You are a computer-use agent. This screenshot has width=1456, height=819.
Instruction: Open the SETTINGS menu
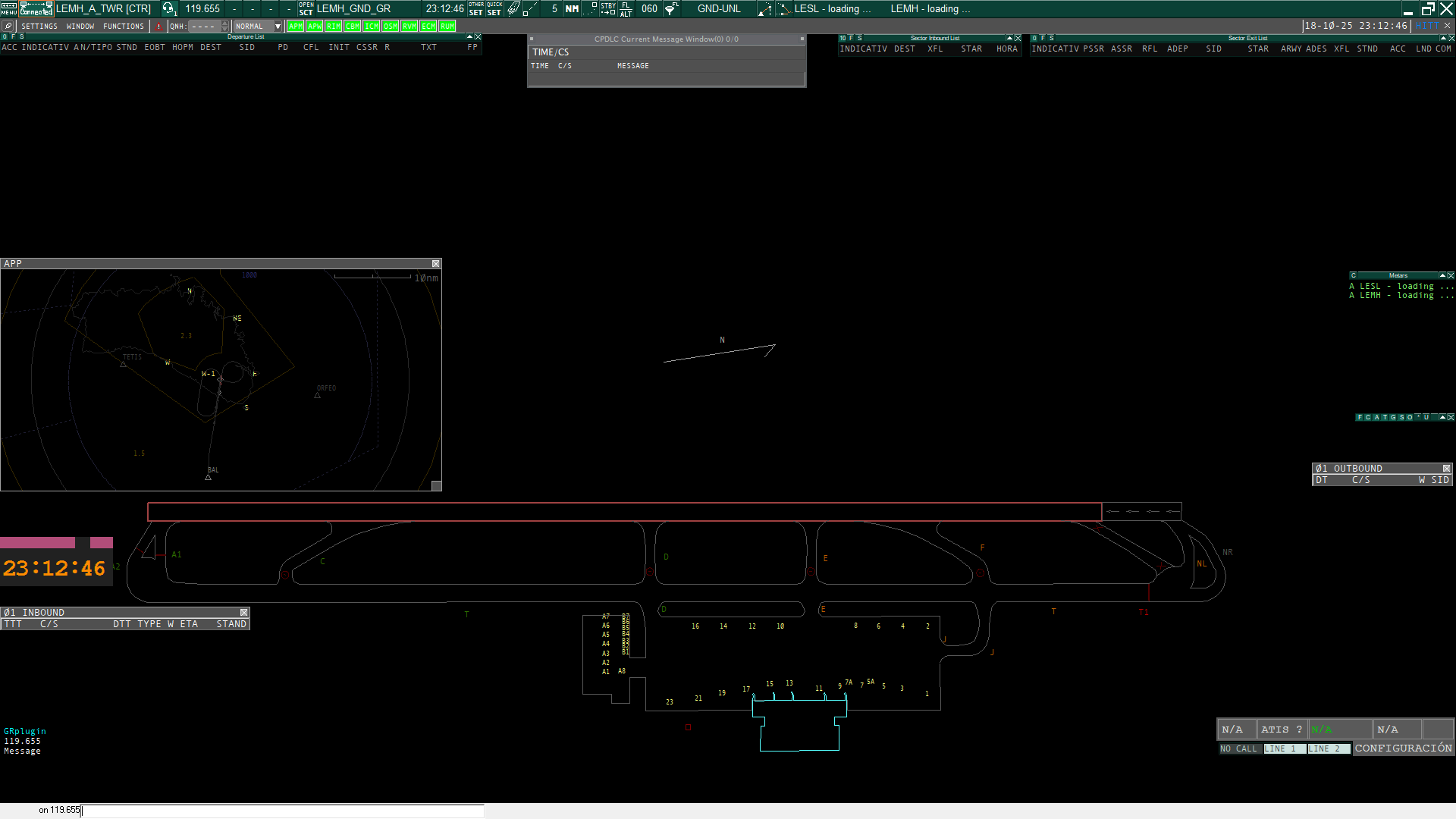(39, 27)
